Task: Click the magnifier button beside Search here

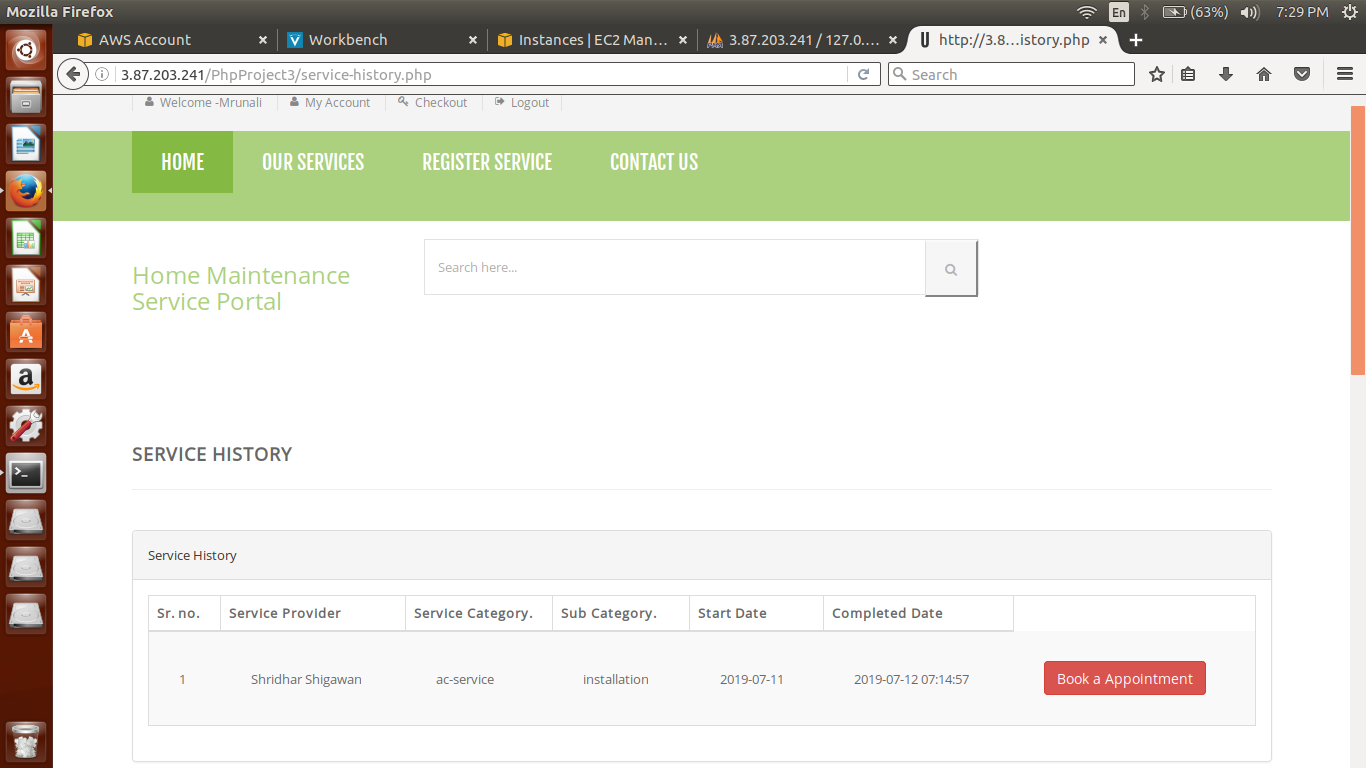Action: (x=950, y=267)
